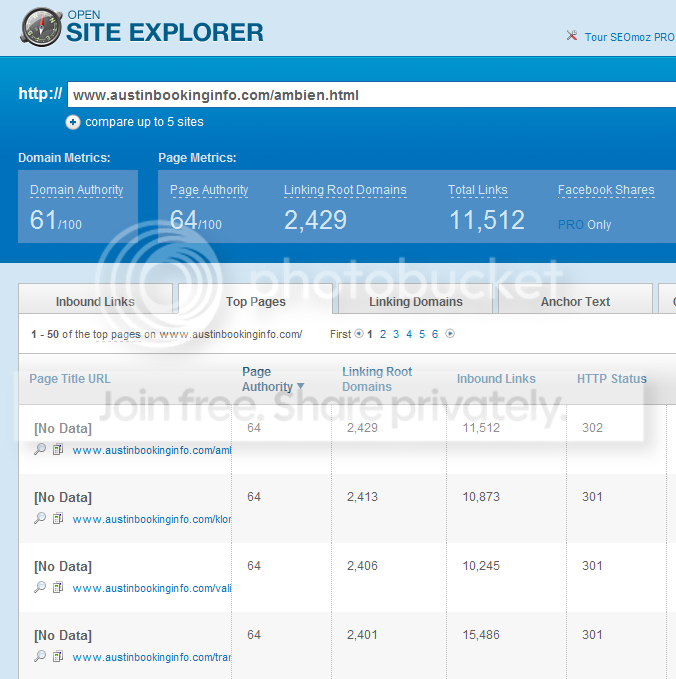Click the 2,401 linking domains cell

click(362, 635)
